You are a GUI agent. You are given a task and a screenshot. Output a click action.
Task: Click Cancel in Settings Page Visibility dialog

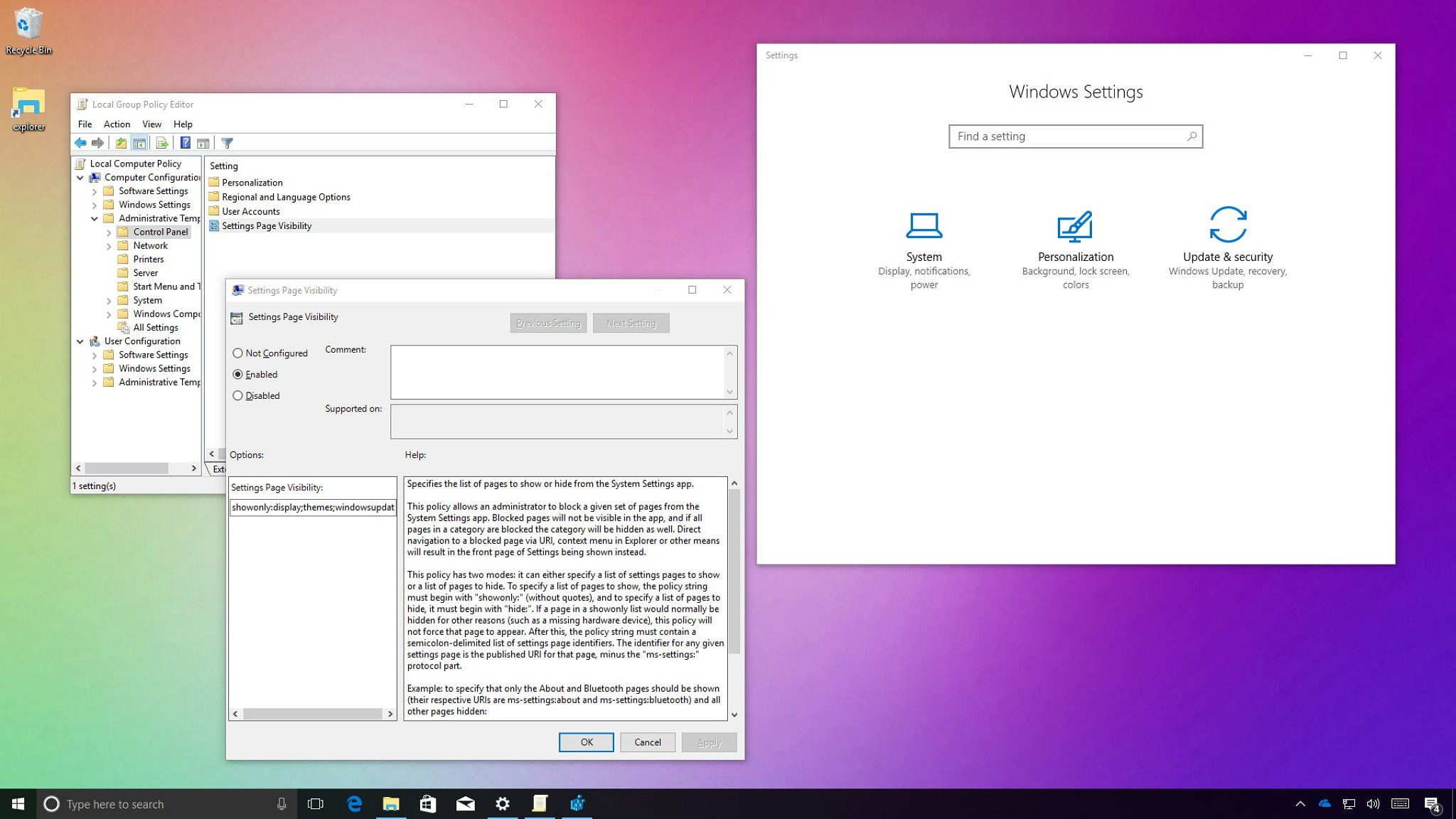(647, 742)
